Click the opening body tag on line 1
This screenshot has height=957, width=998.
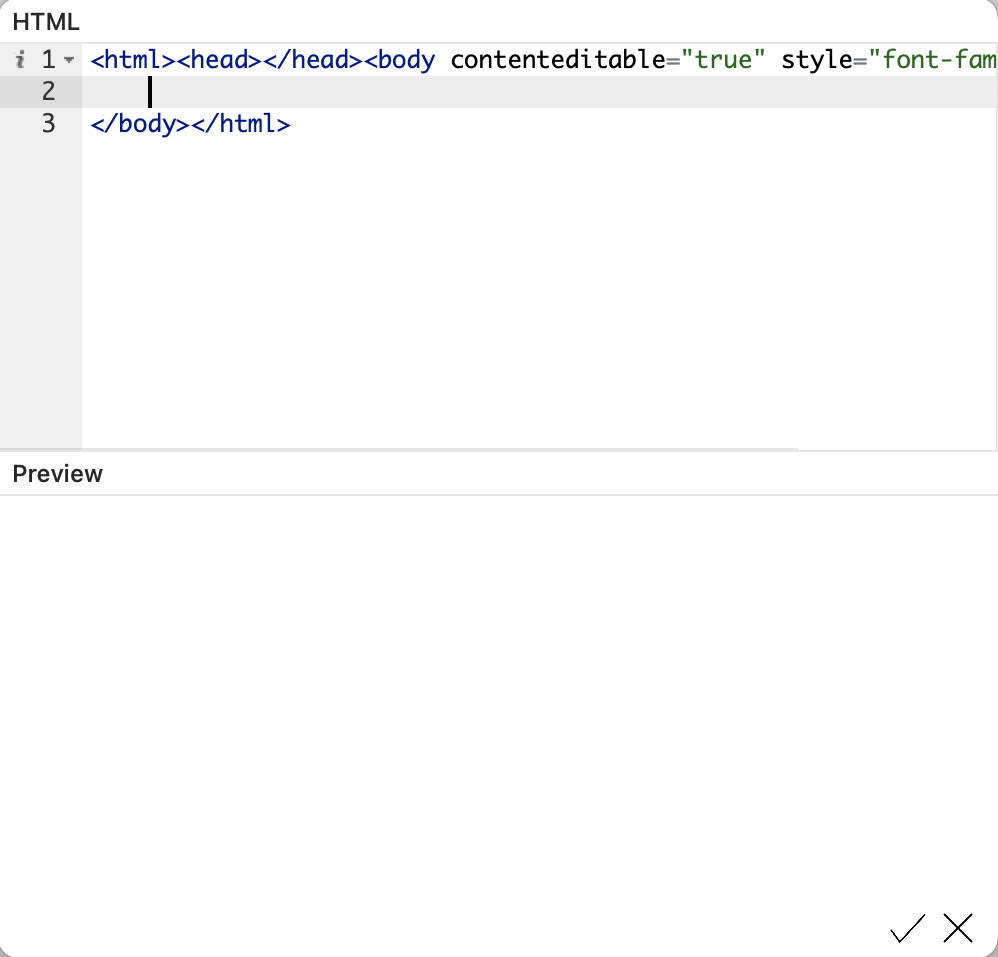[x=400, y=60]
